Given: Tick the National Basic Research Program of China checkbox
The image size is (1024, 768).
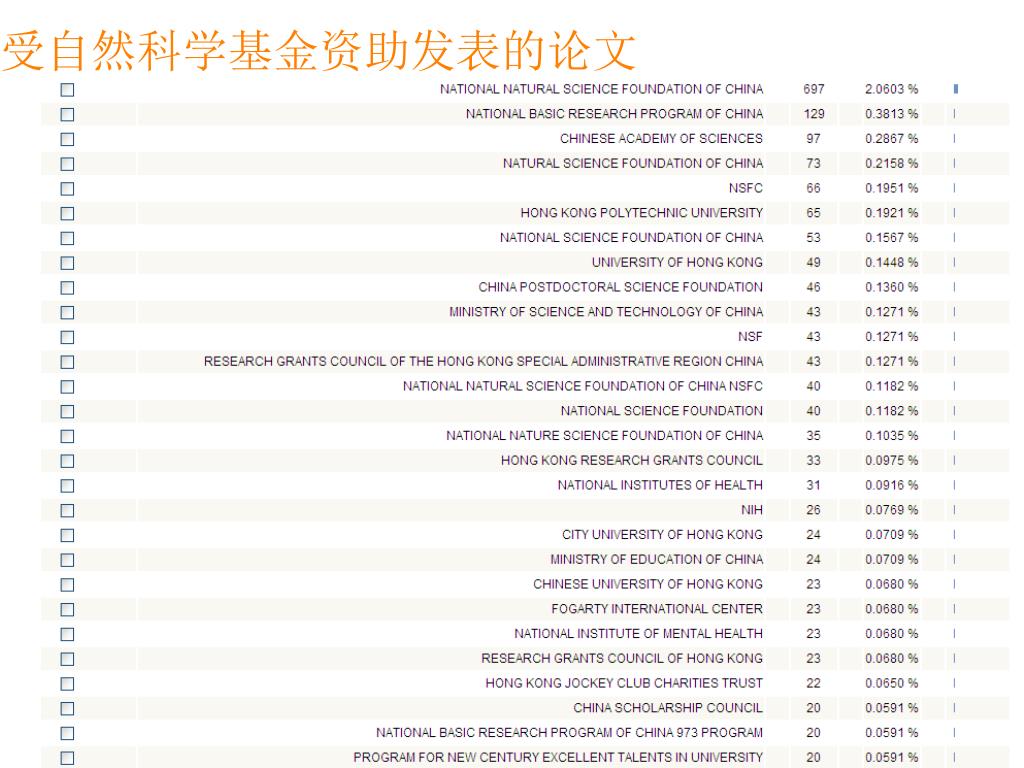Looking at the screenshot, I should coord(67,114).
